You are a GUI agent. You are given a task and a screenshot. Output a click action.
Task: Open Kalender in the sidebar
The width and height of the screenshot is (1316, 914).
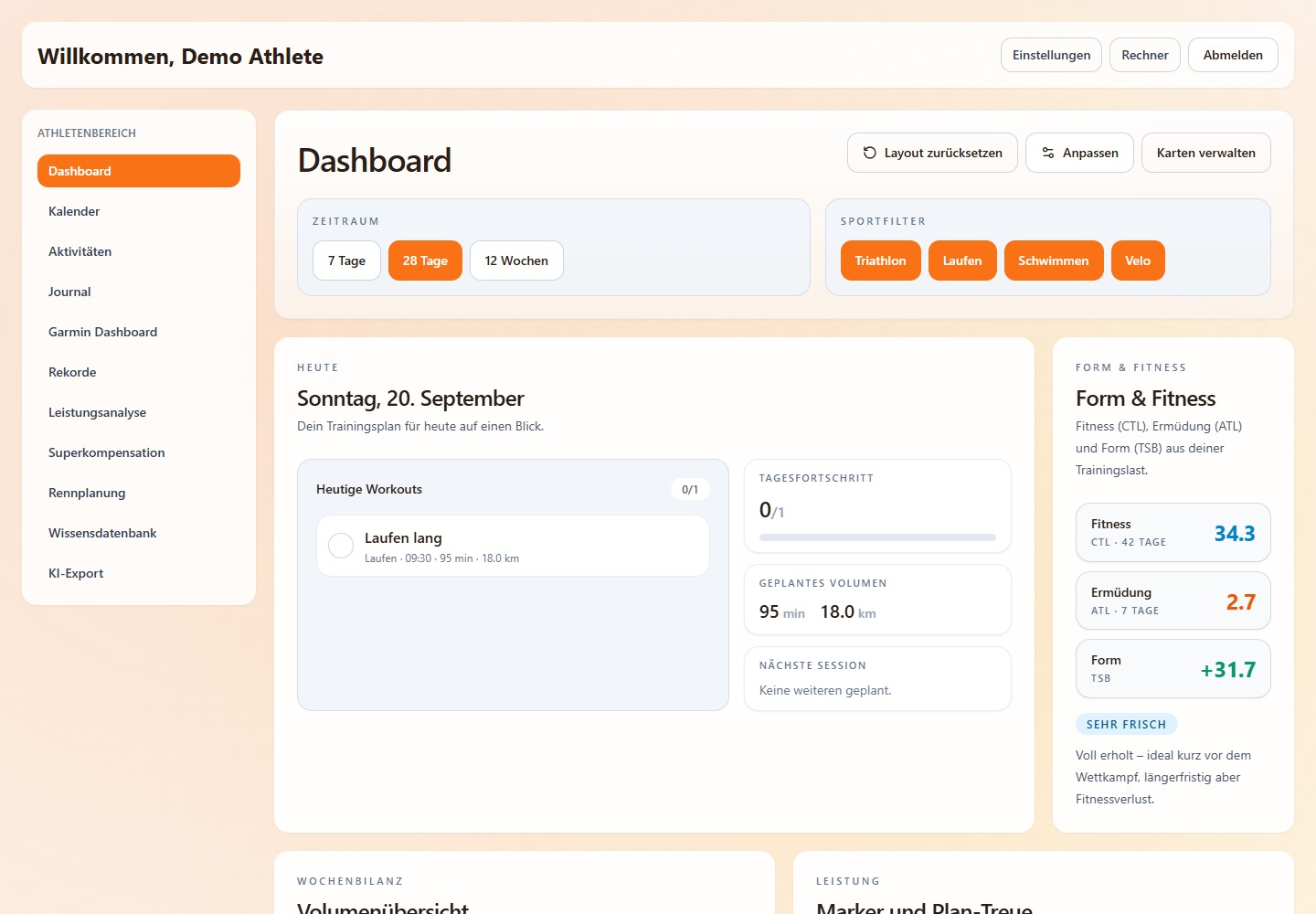(139, 211)
